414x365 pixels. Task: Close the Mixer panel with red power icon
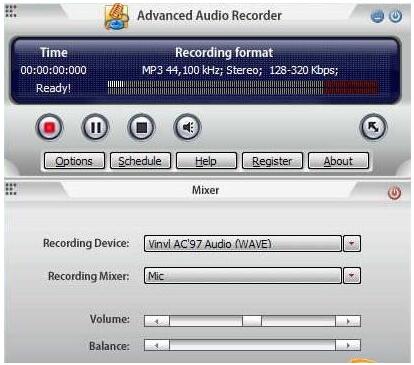(394, 193)
